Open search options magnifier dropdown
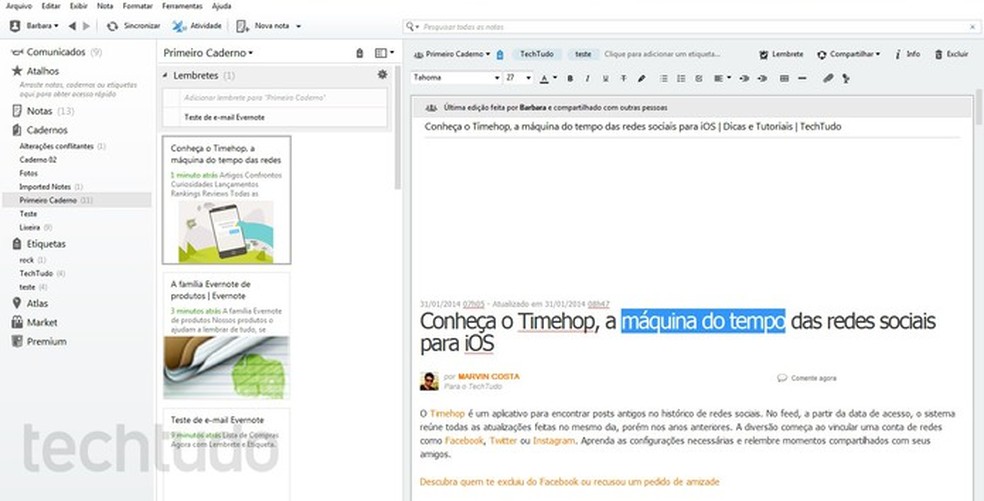Image resolution: width=984 pixels, height=501 pixels. point(412,27)
